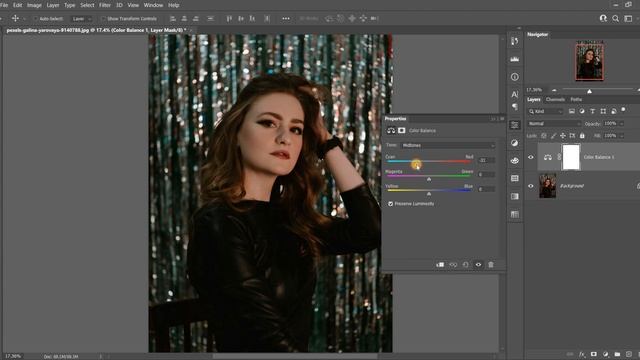Open the Histogram panel icon

click(515, 59)
